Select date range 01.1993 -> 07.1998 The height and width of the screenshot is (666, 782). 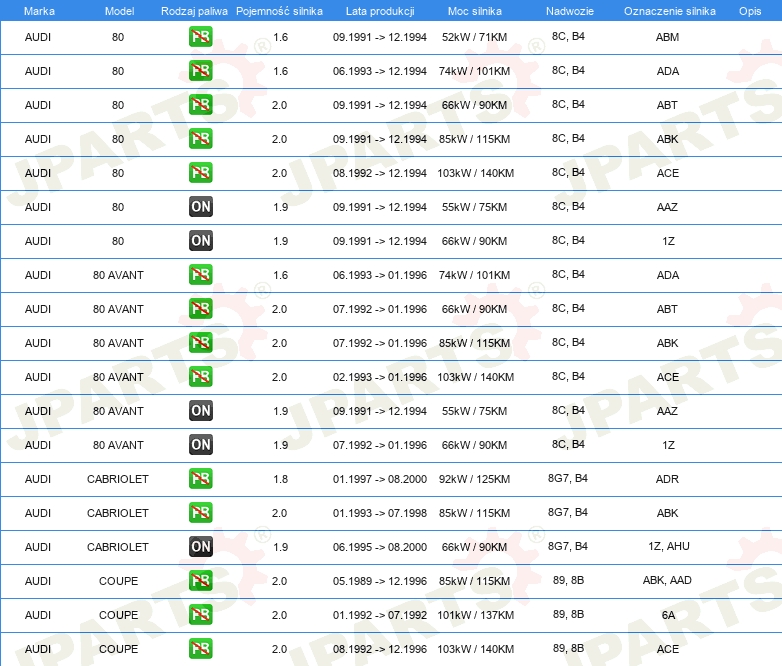tap(380, 513)
